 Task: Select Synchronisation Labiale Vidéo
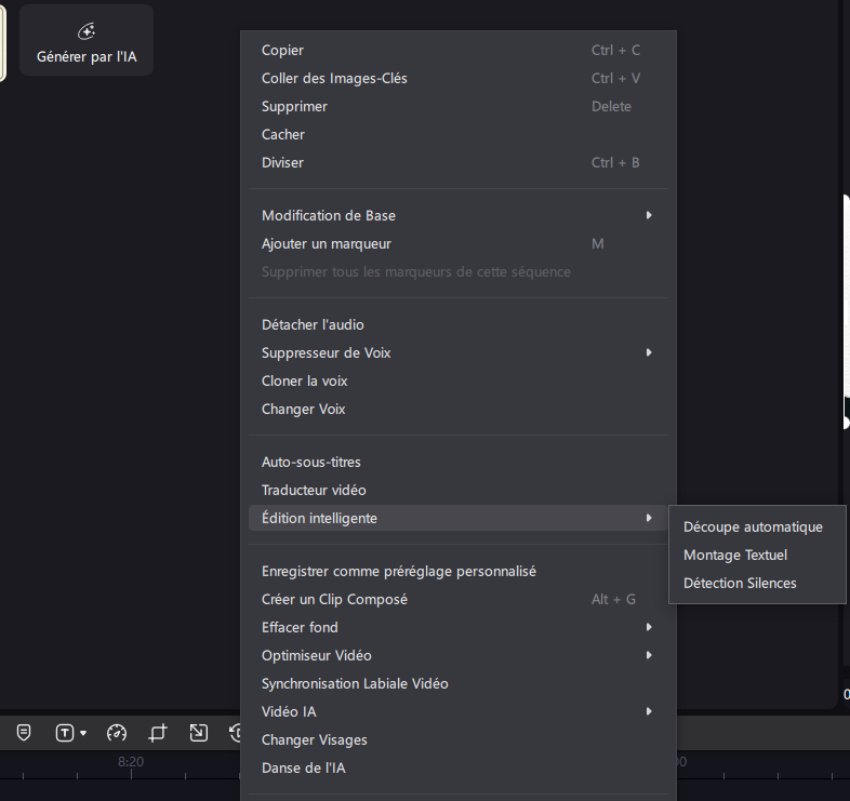click(458, 684)
